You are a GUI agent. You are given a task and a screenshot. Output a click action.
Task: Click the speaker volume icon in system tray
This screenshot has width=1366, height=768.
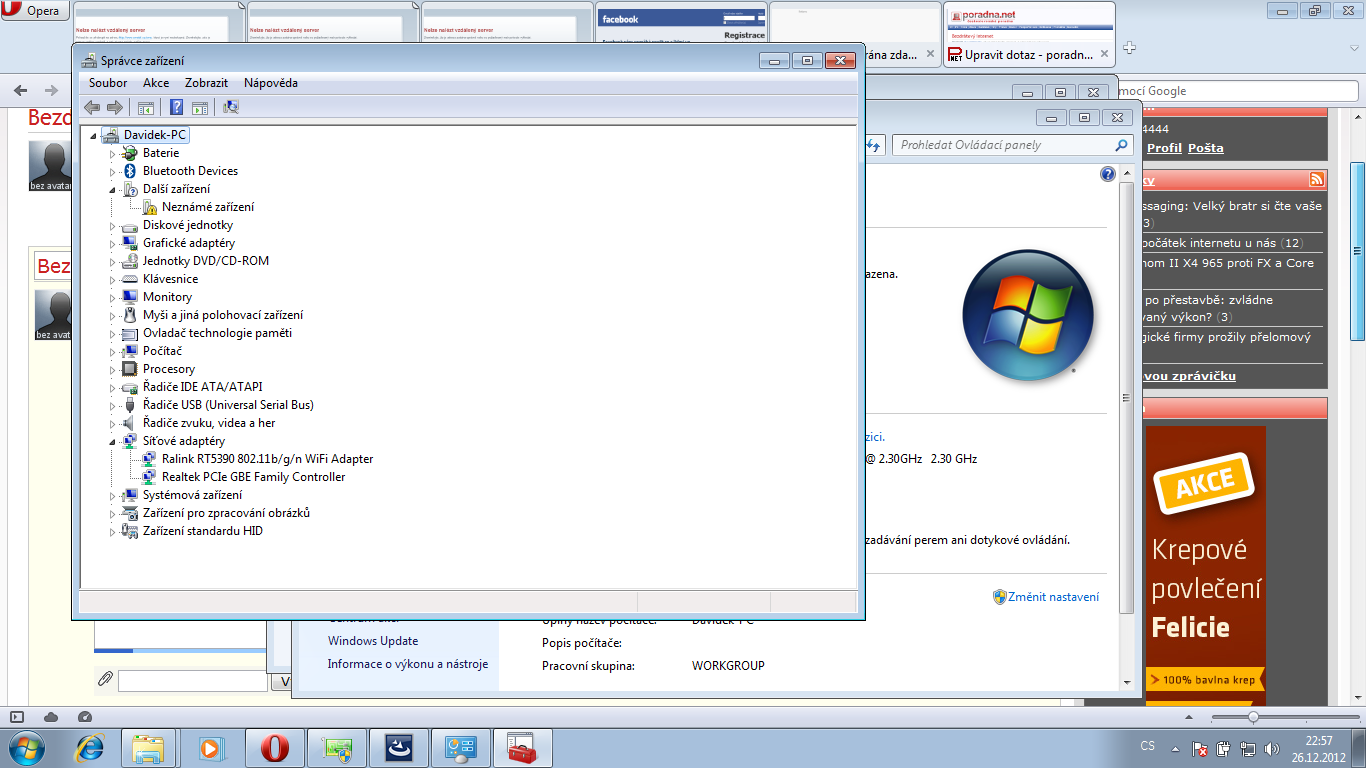(x=1272, y=748)
